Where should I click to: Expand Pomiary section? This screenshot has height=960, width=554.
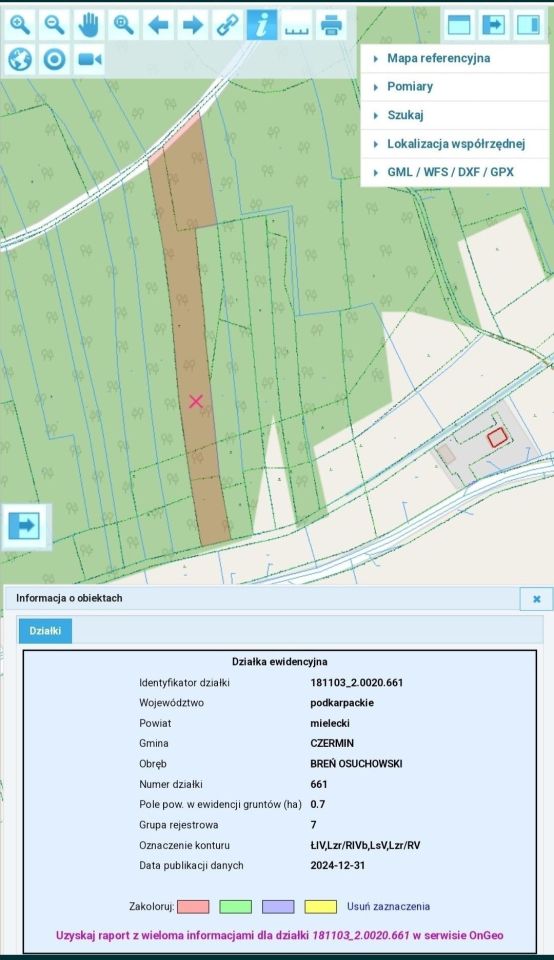[x=455, y=86]
